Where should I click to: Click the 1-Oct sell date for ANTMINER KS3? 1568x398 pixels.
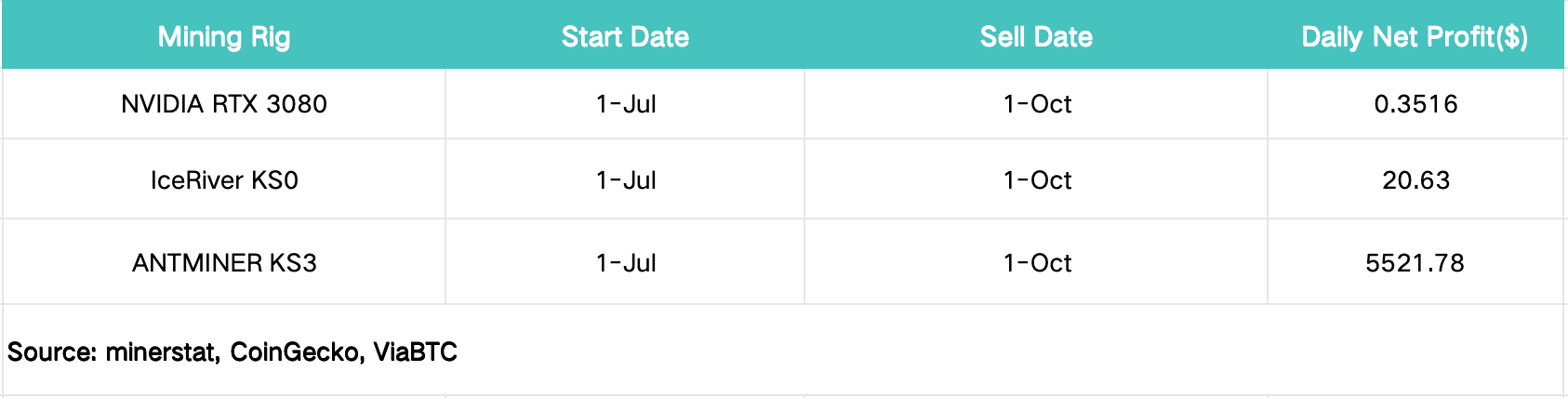pos(1037,263)
